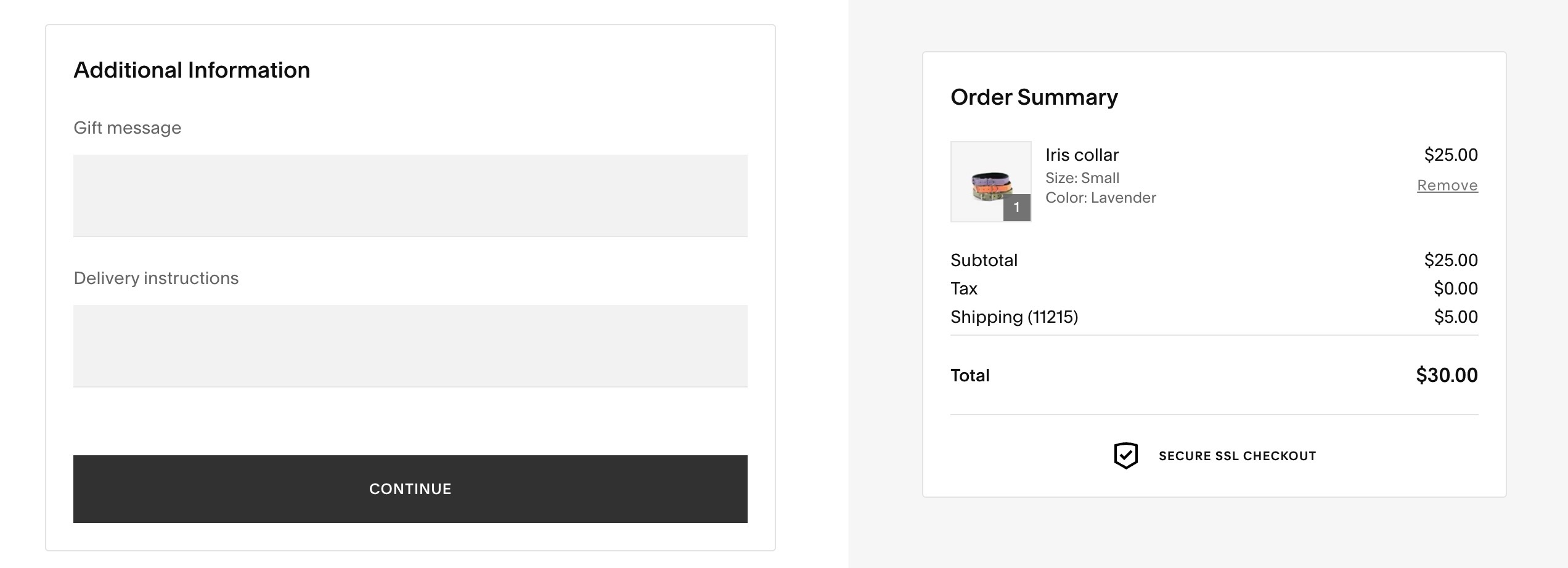Click inside the Gift message field

pos(410,195)
